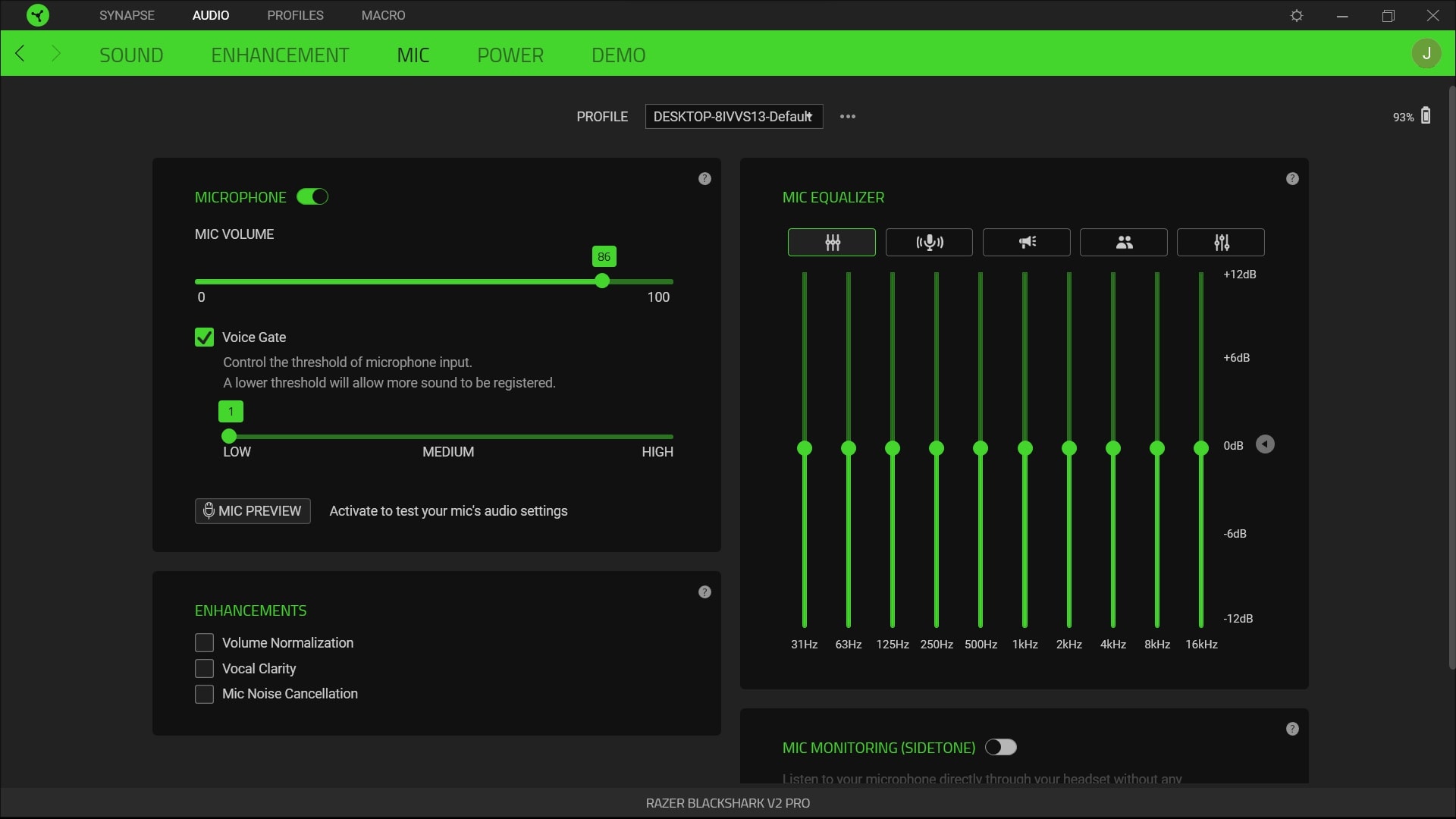Viewport: 1456px width, 819px height.
Task: Click the 1kHz equalizer slider handle
Action: (1025, 448)
